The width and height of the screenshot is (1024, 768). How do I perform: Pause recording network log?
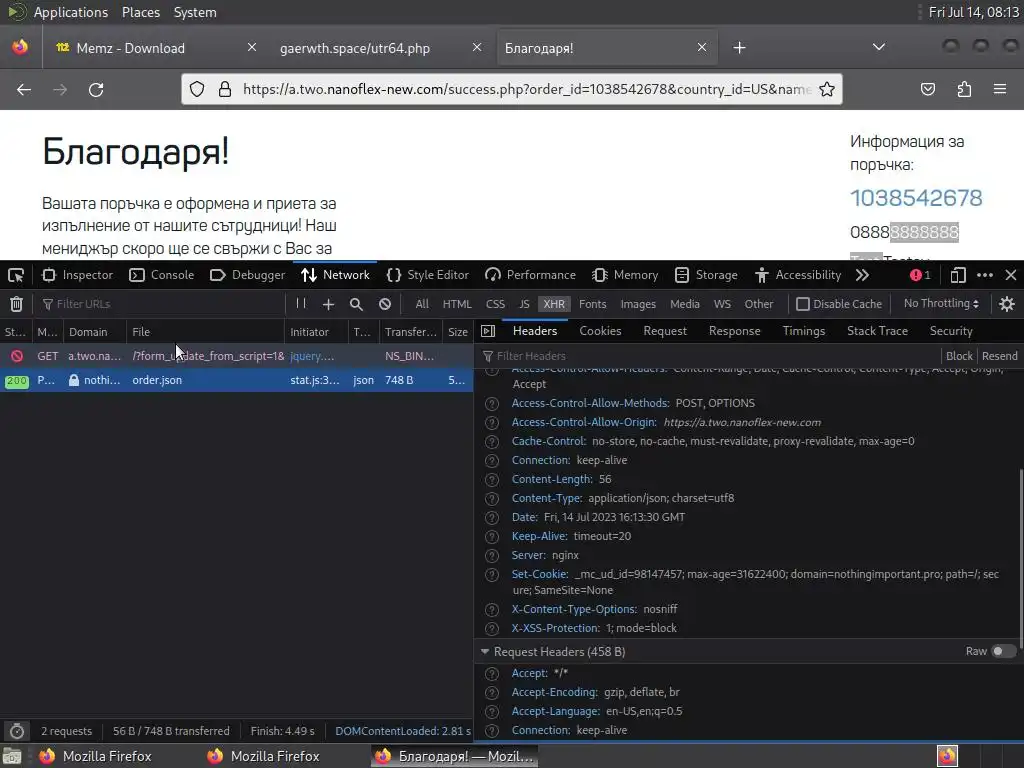click(300, 304)
